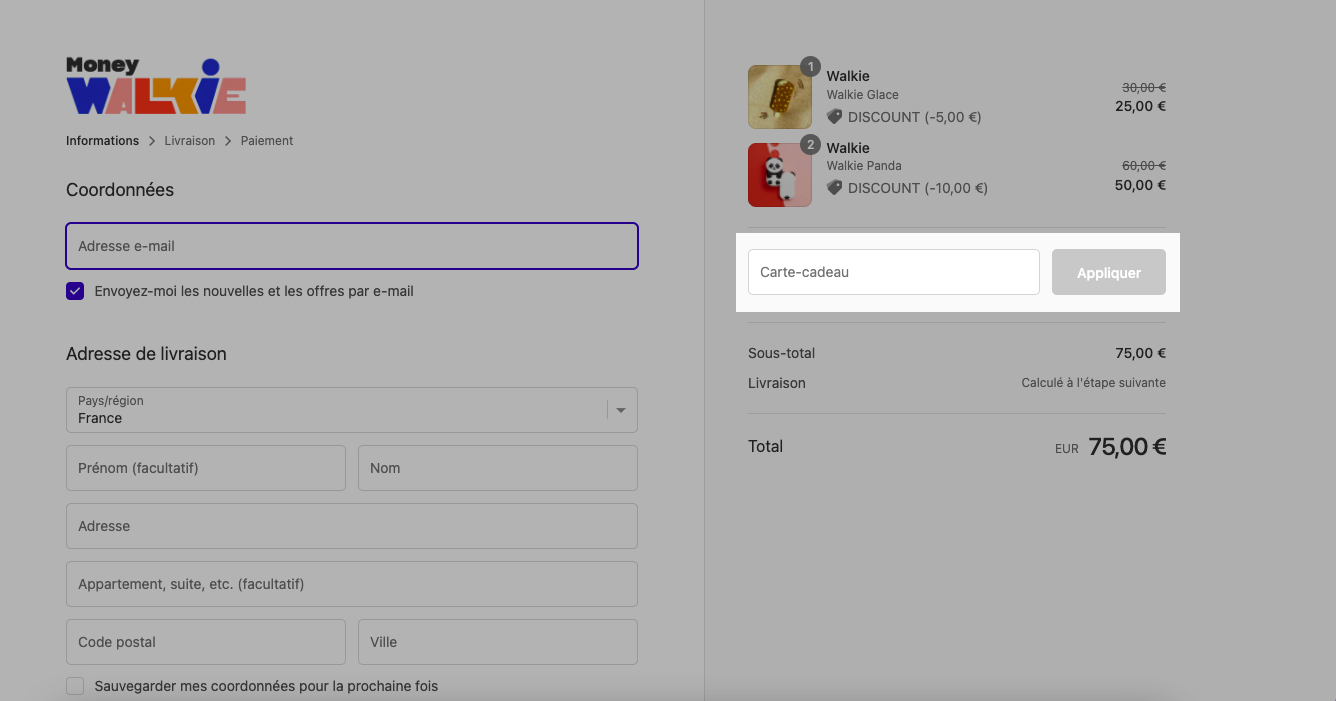The height and width of the screenshot is (701, 1336).
Task: Click the Carte-cadeau input field
Action: tap(894, 272)
